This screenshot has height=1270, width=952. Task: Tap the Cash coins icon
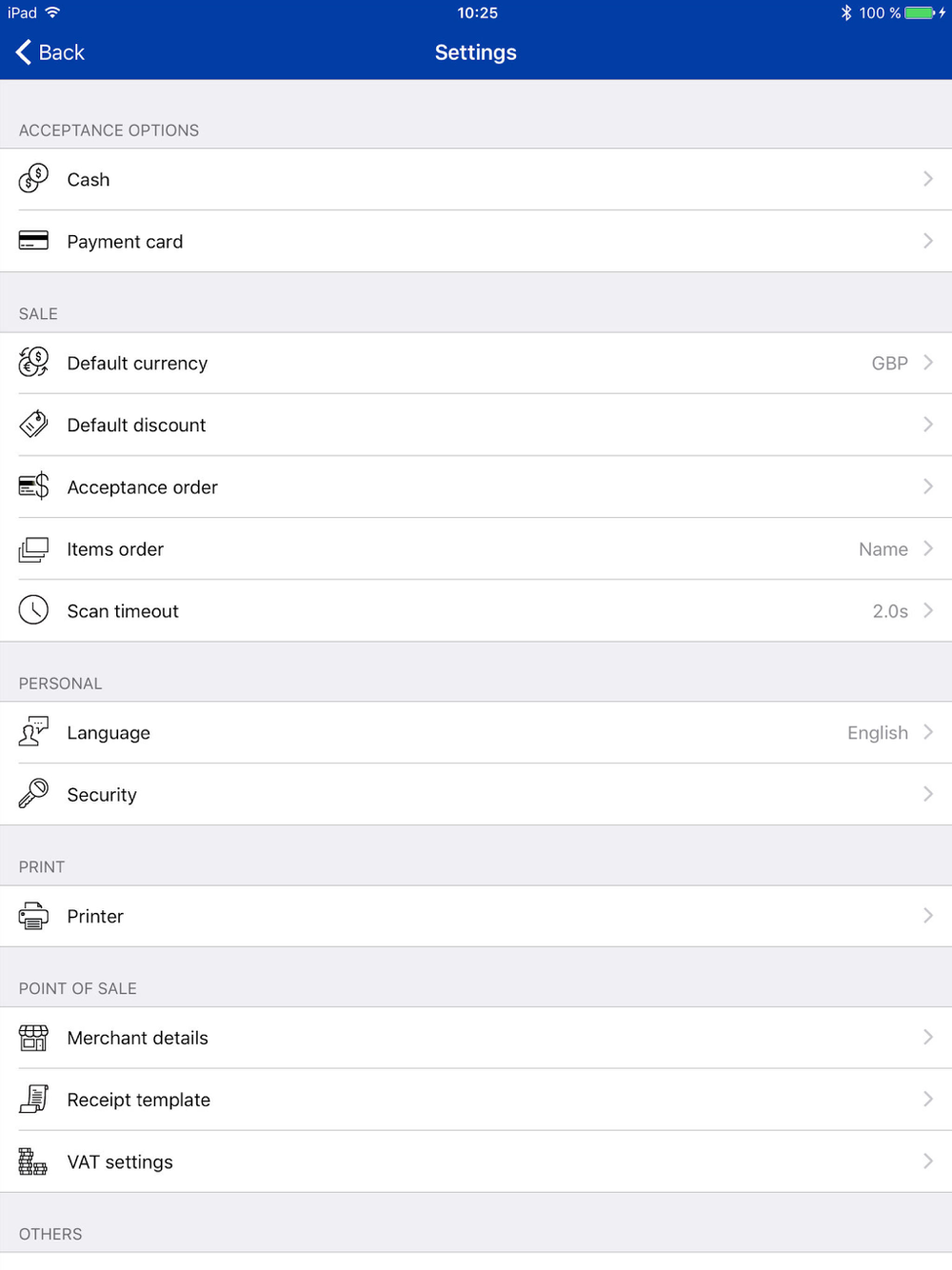coord(33,178)
